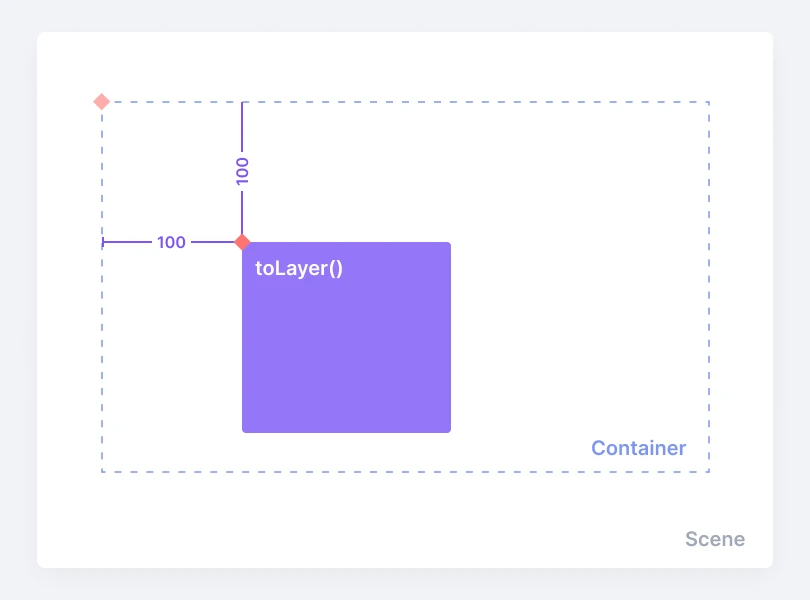Click the vertical purple measurement line

tap(242, 130)
